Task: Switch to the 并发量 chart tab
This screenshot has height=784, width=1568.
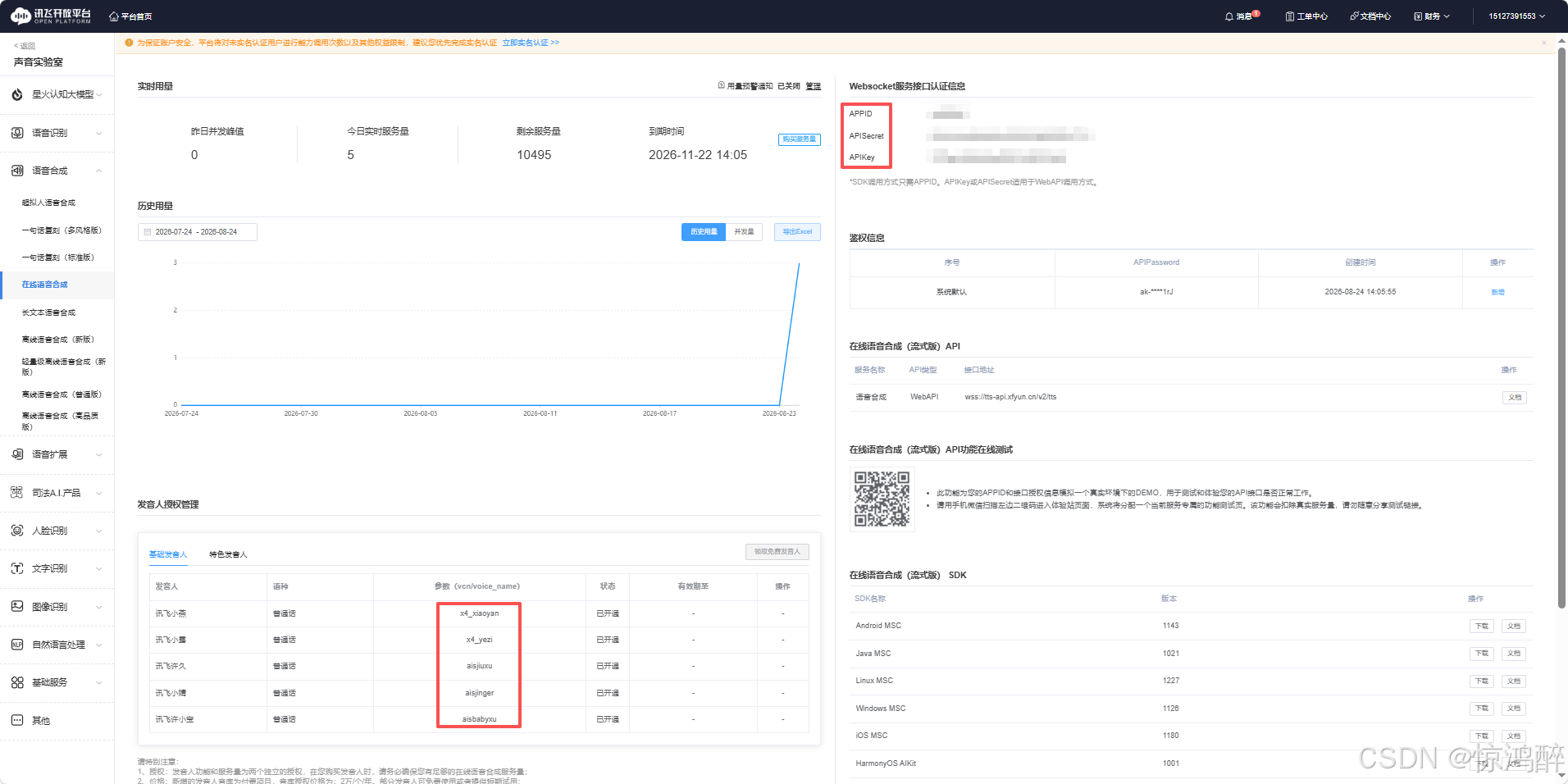Action: (745, 232)
